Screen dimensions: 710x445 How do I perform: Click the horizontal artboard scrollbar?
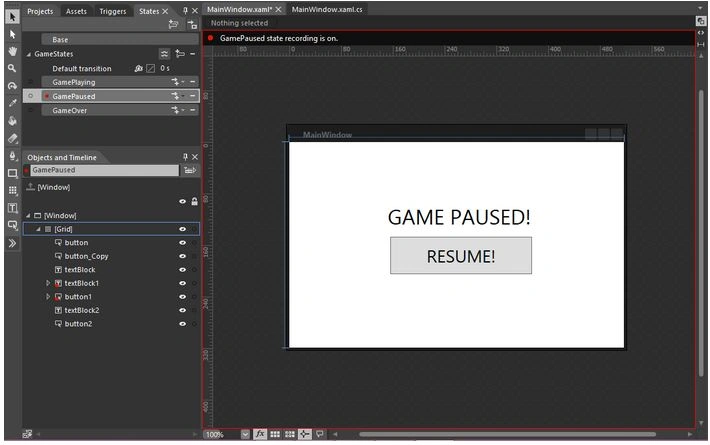507,434
